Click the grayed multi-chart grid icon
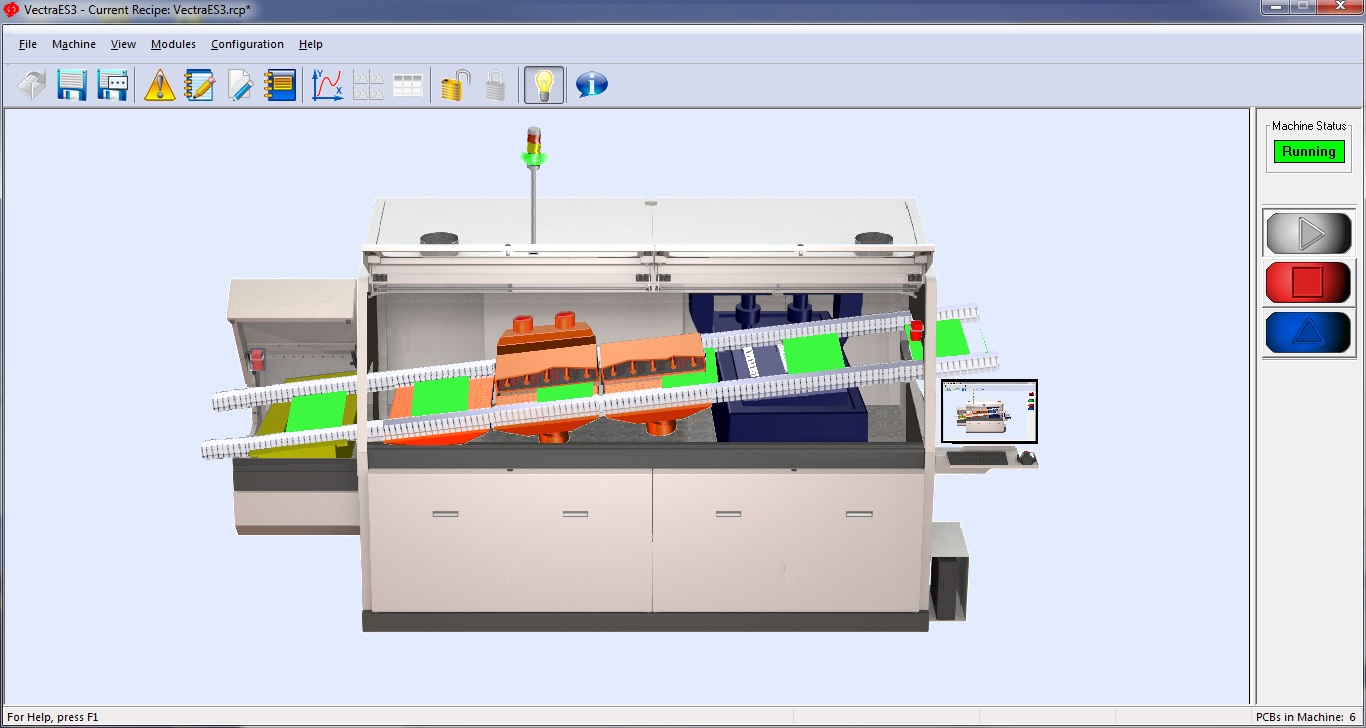The image size is (1366, 728). pyautogui.click(x=368, y=85)
